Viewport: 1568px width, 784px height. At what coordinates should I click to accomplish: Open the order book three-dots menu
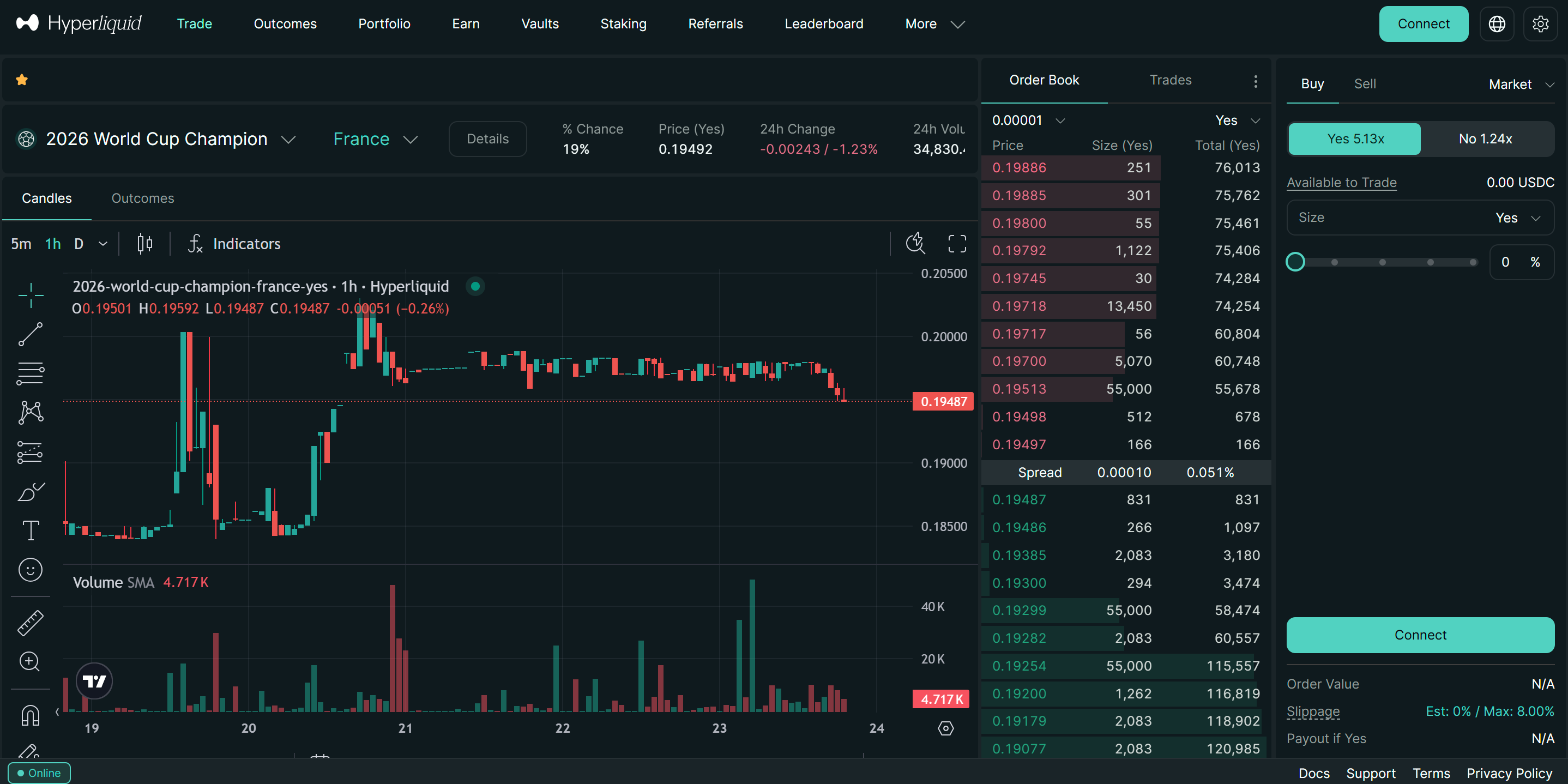pos(1255,81)
